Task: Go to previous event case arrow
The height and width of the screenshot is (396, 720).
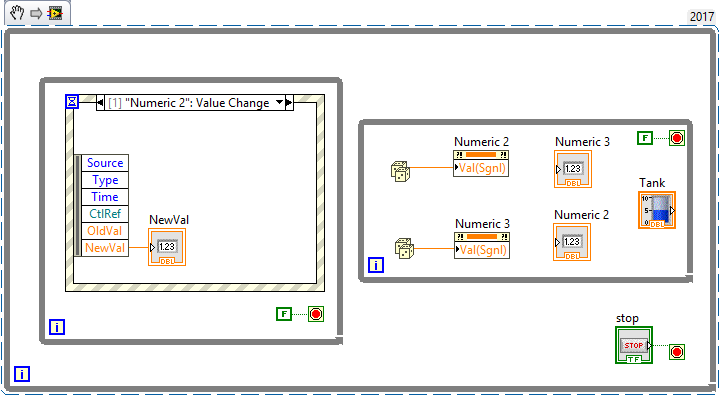Action: point(100,103)
